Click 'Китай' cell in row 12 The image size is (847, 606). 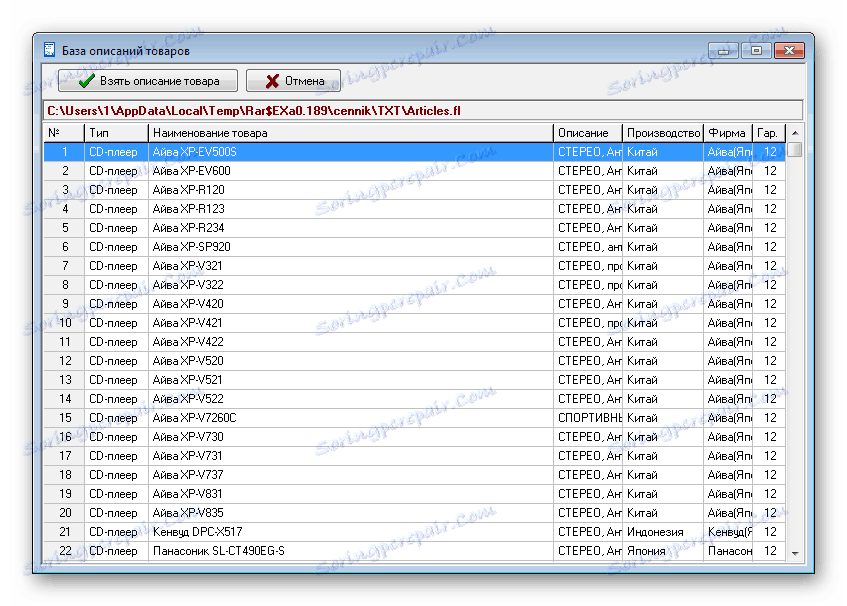point(663,361)
